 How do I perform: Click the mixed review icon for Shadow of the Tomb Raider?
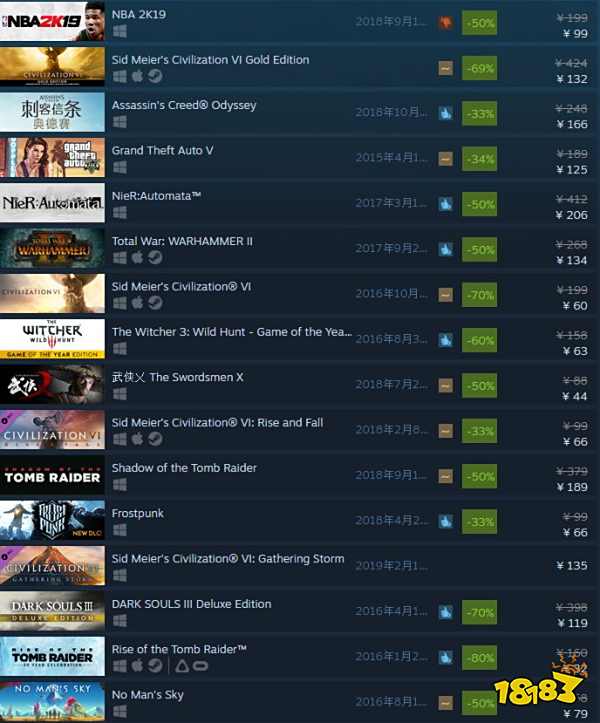tap(445, 476)
